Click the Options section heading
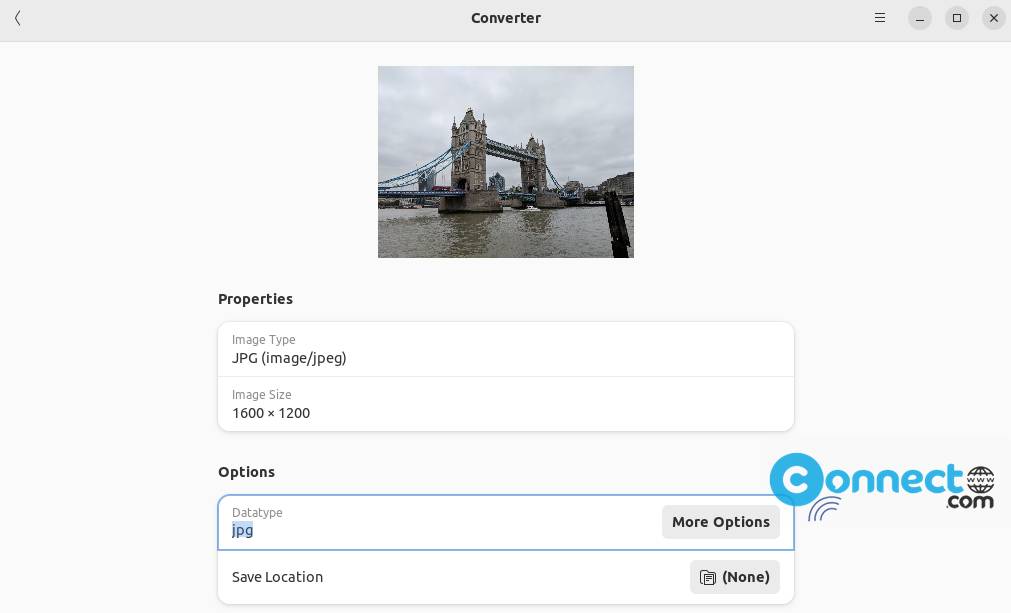 point(246,472)
